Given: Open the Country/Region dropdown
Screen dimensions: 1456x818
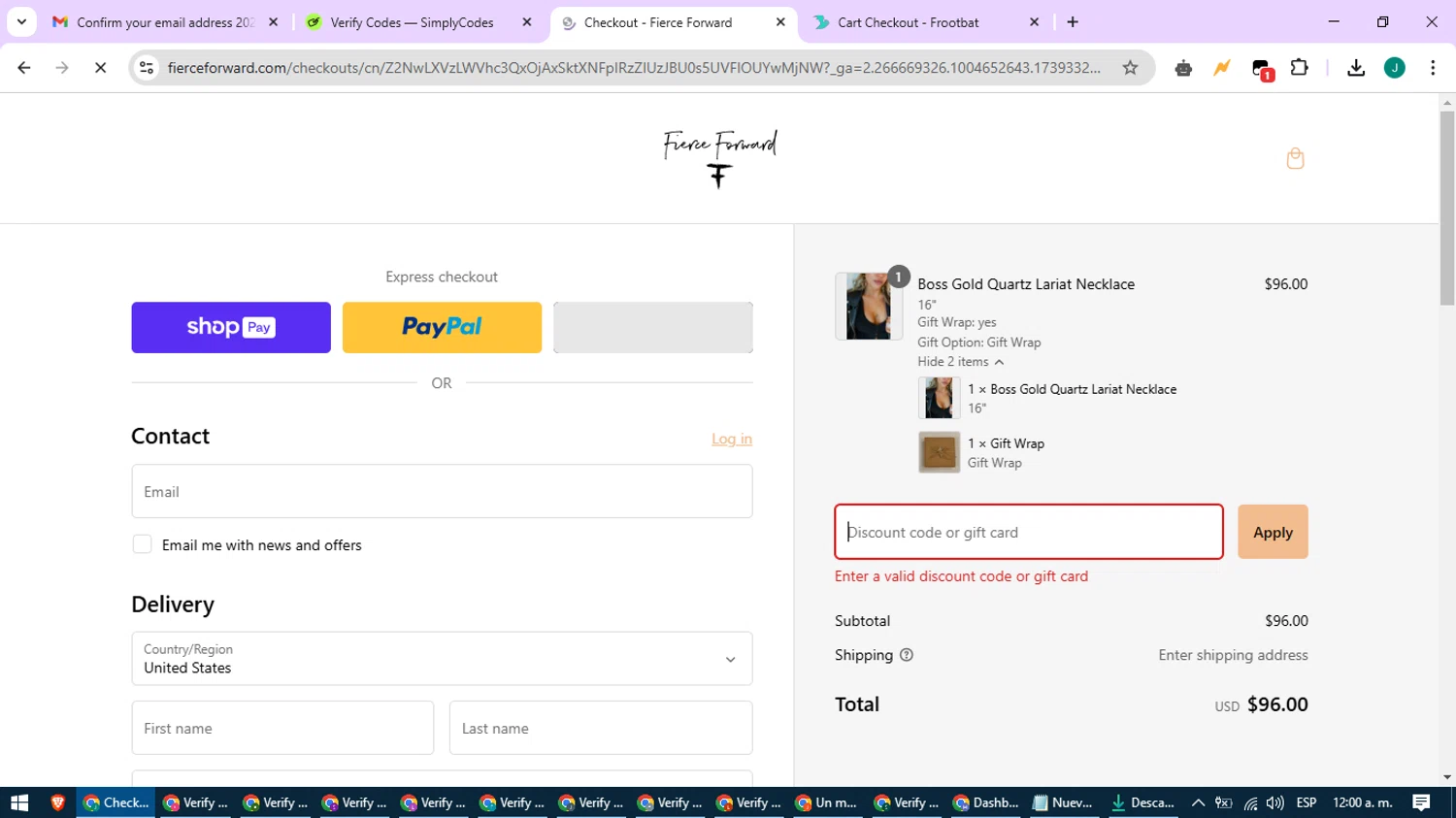Looking at the screenshot, I should click(442, 659).
